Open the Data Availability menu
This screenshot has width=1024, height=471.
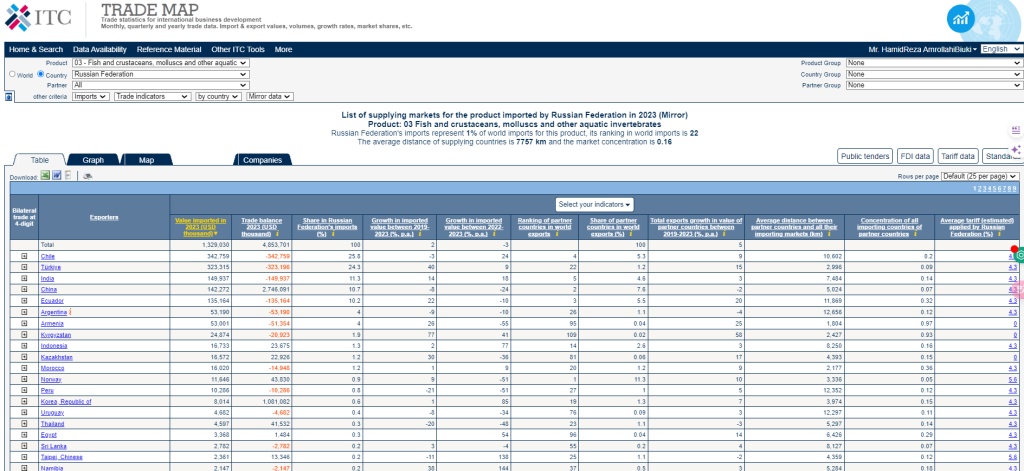click(100, 50)
